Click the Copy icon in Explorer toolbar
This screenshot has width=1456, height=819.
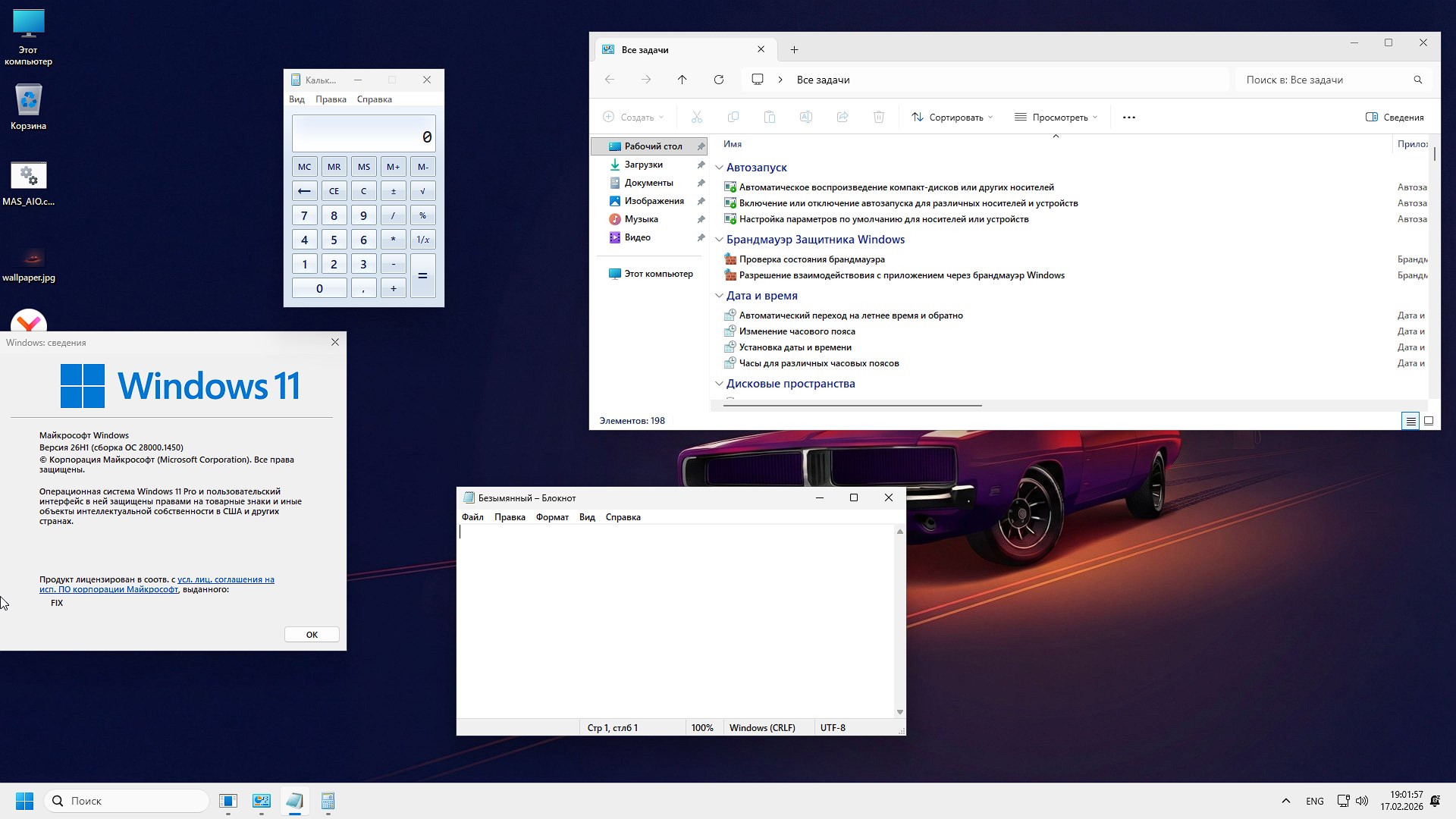733,117
